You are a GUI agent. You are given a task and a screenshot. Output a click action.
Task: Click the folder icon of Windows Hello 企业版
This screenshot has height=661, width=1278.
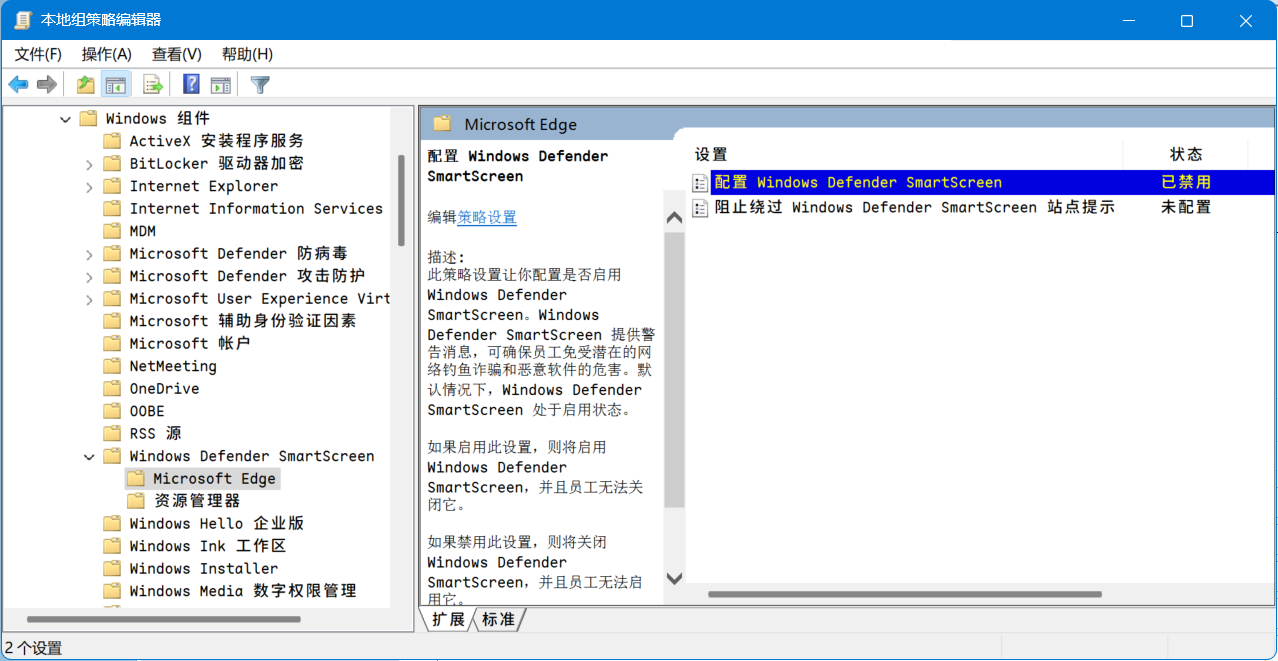(x=112, y=523)
